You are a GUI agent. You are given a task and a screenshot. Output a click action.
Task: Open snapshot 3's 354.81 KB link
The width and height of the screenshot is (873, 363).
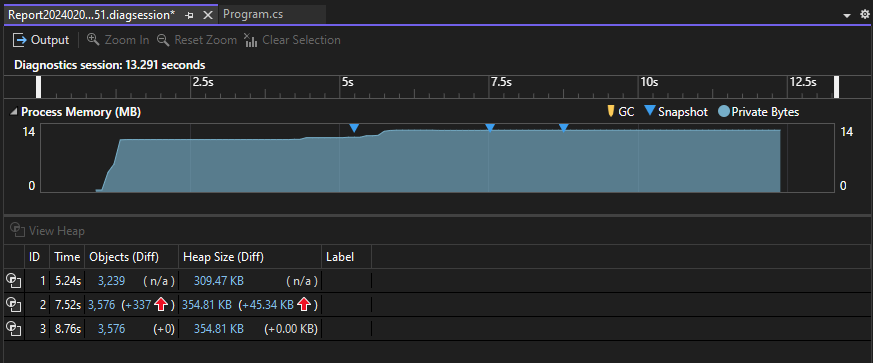click(219, 329)
